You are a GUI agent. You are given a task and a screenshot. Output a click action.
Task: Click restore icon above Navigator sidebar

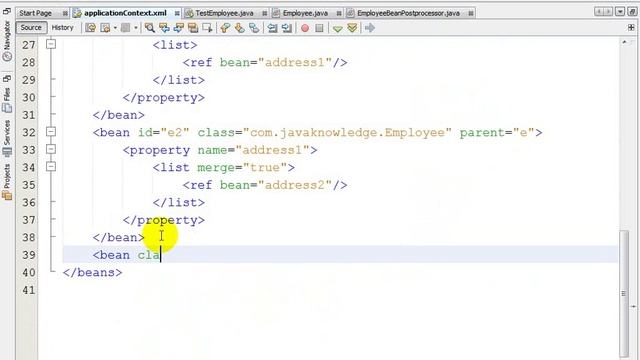[7, 12]
